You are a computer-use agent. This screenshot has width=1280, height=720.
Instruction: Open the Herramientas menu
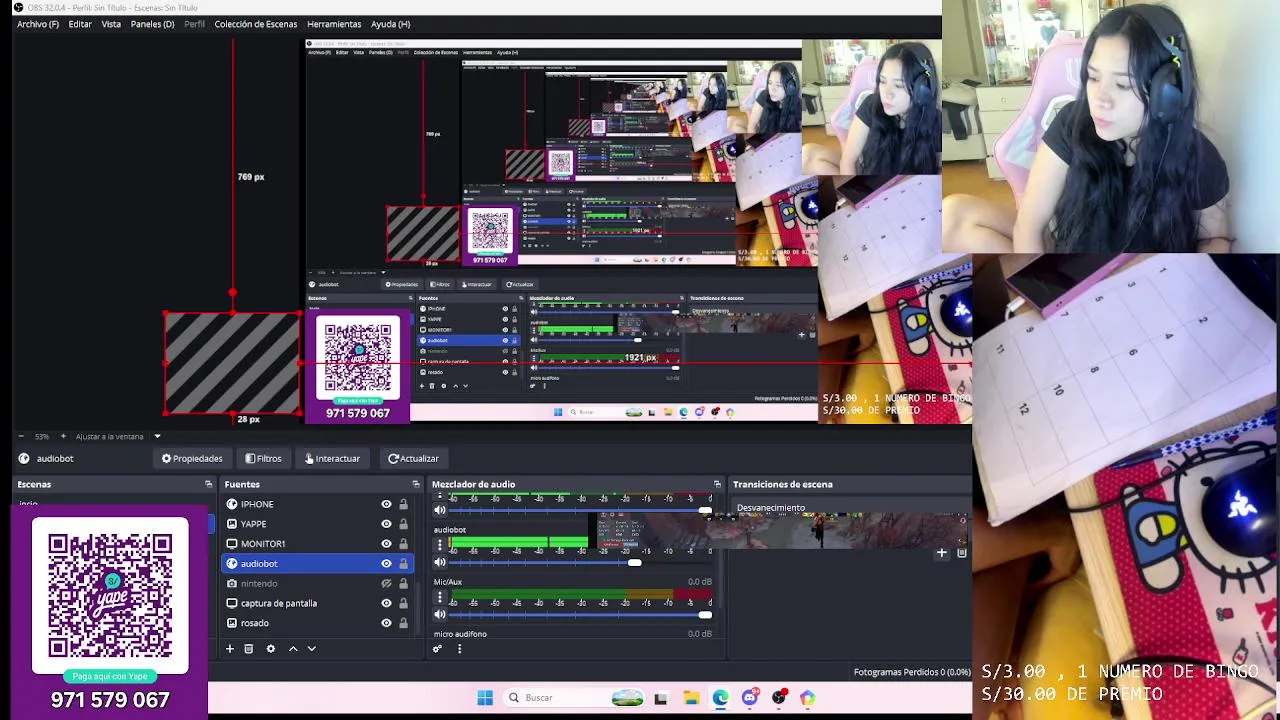(x=334, y=24)
